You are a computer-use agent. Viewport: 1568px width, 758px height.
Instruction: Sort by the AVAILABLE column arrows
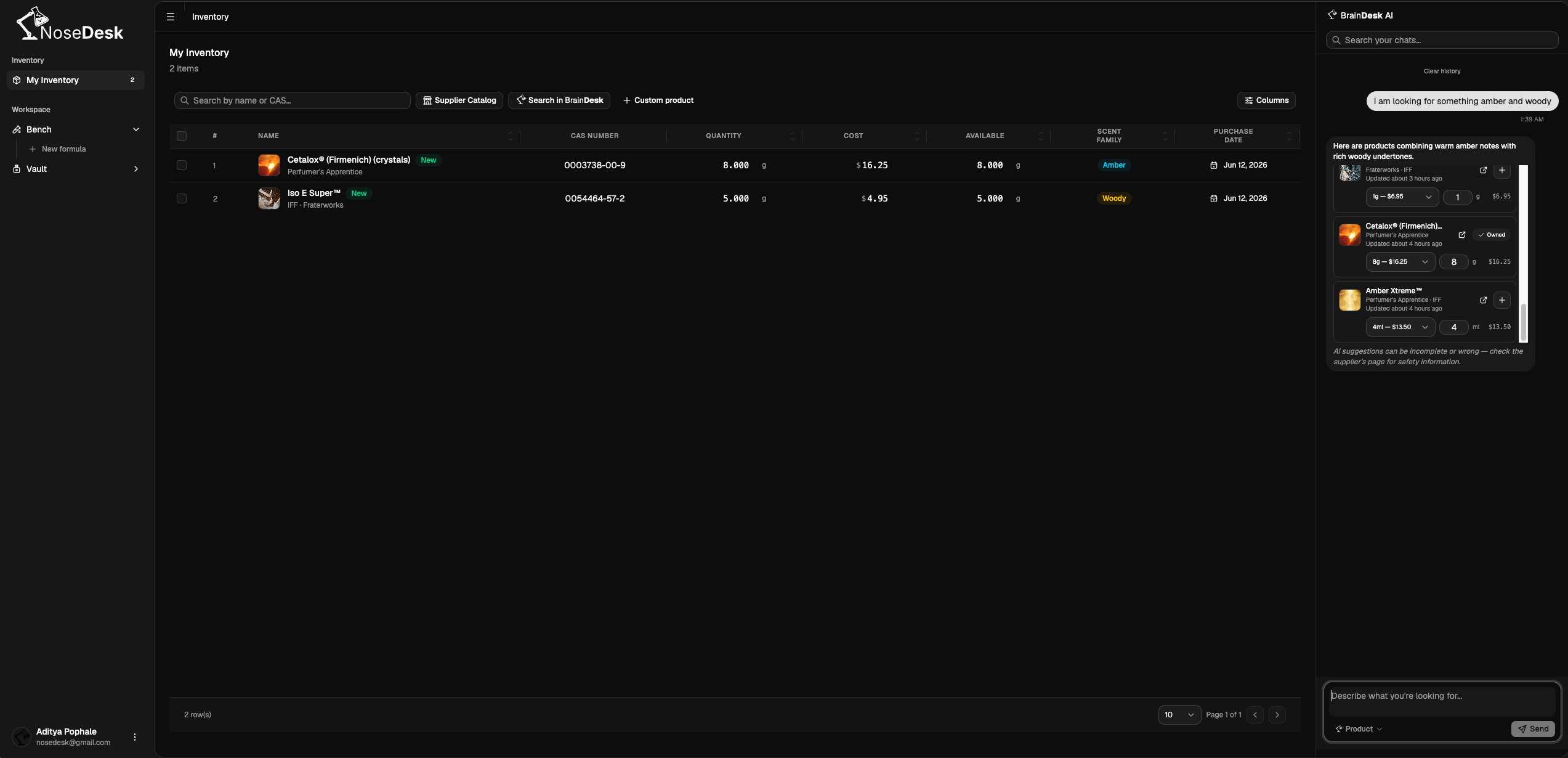tap(1041, 136)
